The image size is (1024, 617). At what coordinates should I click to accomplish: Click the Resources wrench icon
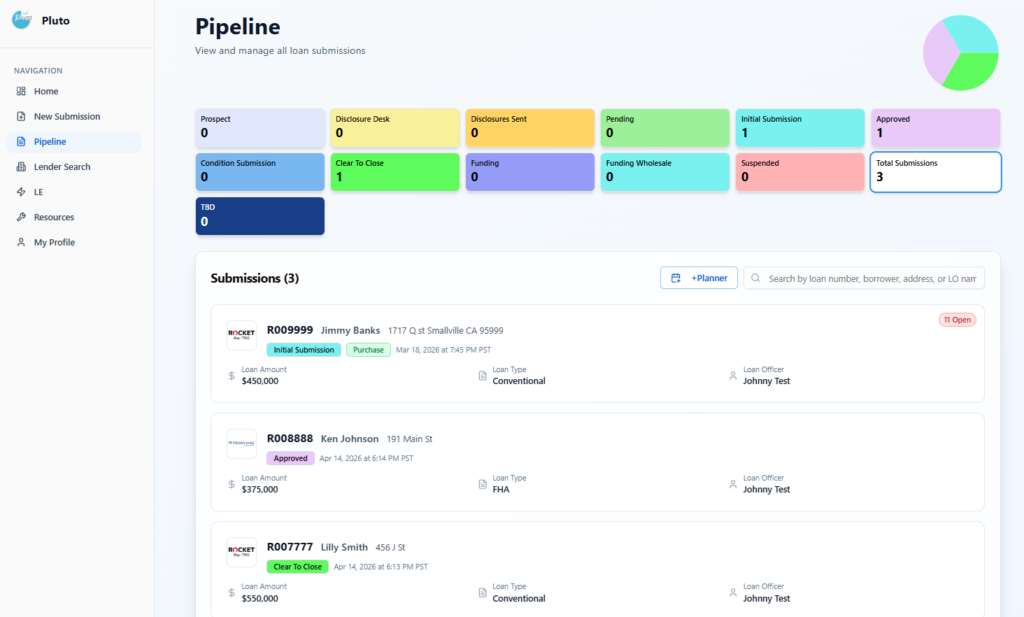click(21, 217)
